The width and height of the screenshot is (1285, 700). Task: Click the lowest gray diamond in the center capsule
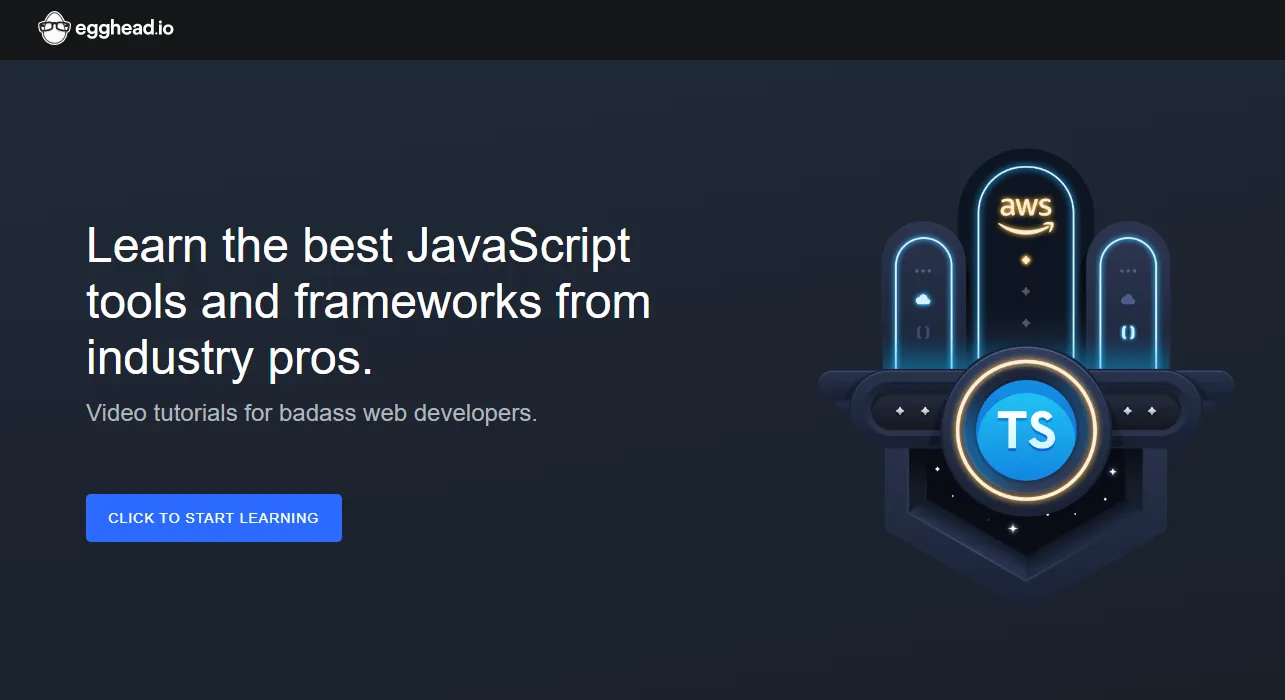(1025, 323)
